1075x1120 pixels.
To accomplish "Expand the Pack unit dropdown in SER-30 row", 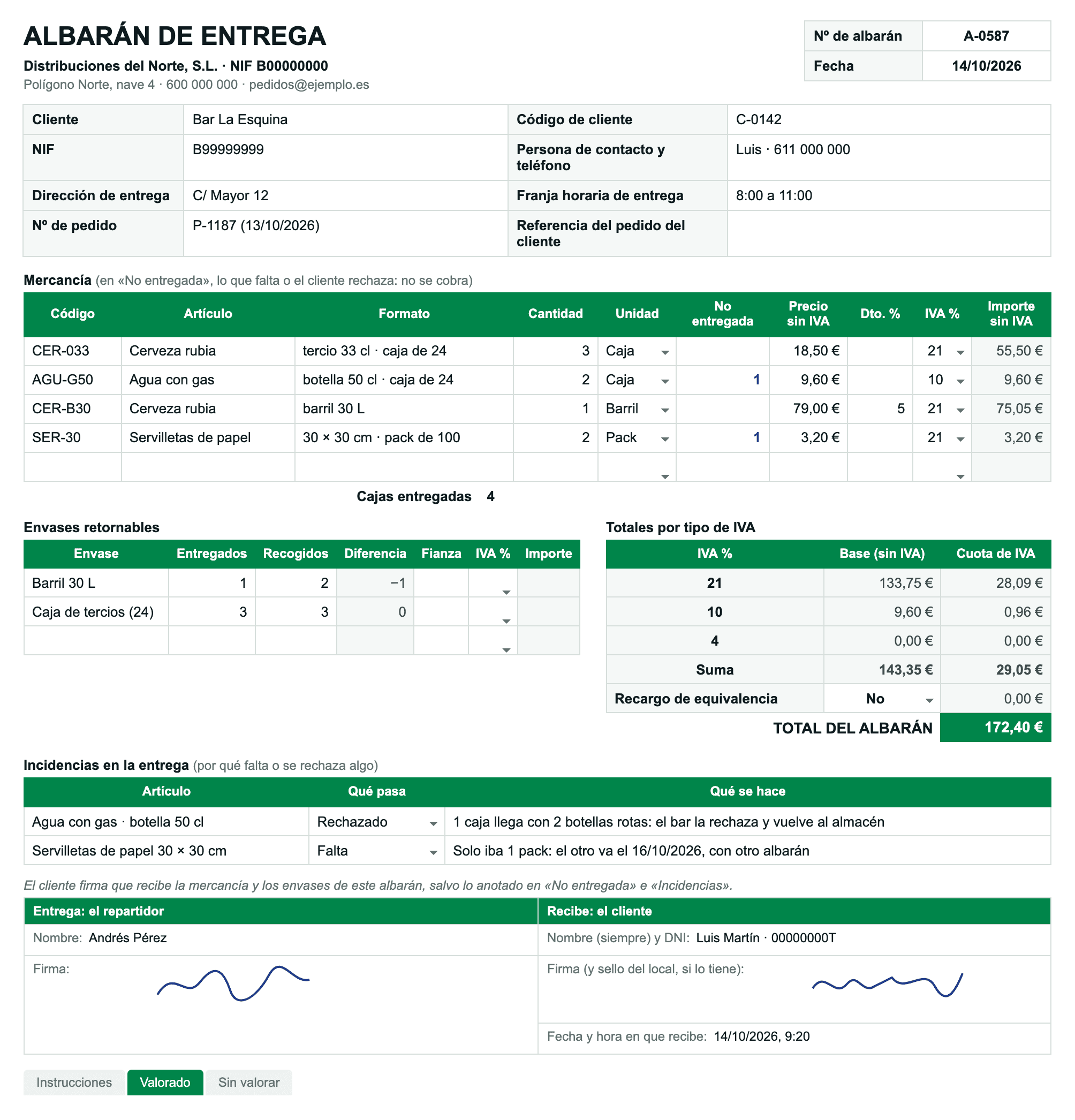I will coord(664,439).
